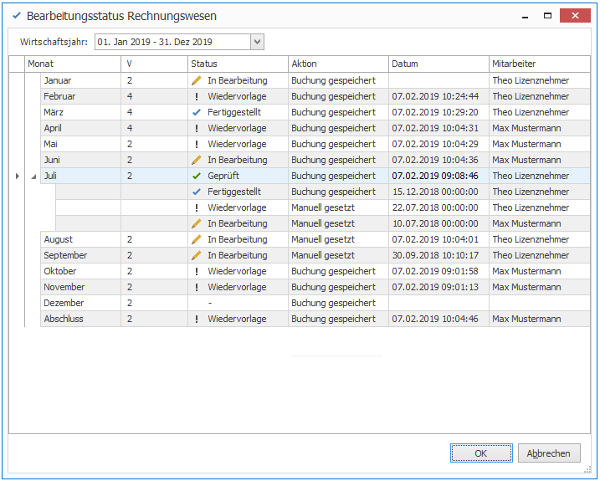
Task: Sort by the Monat column header
Action: pyautogui.click(x=73, y=64)
